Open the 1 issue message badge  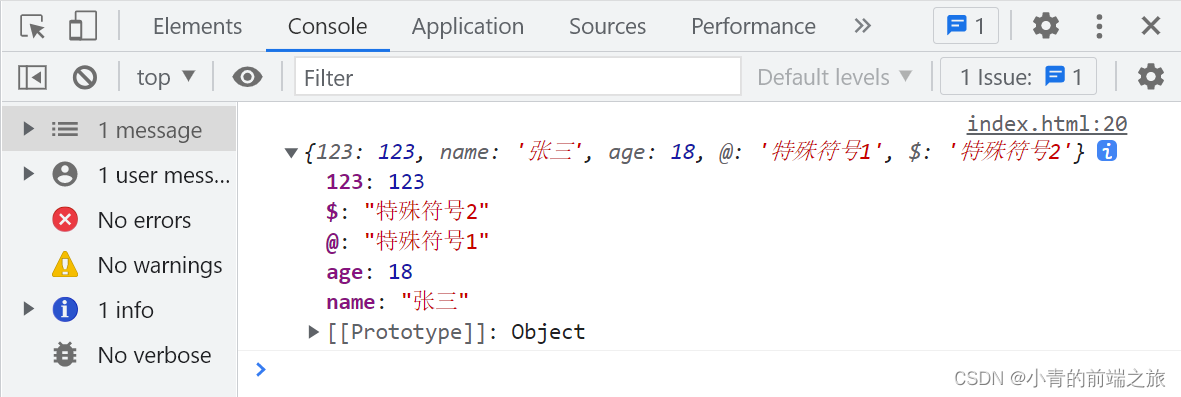pyautogui.click(x=966, y=26)
